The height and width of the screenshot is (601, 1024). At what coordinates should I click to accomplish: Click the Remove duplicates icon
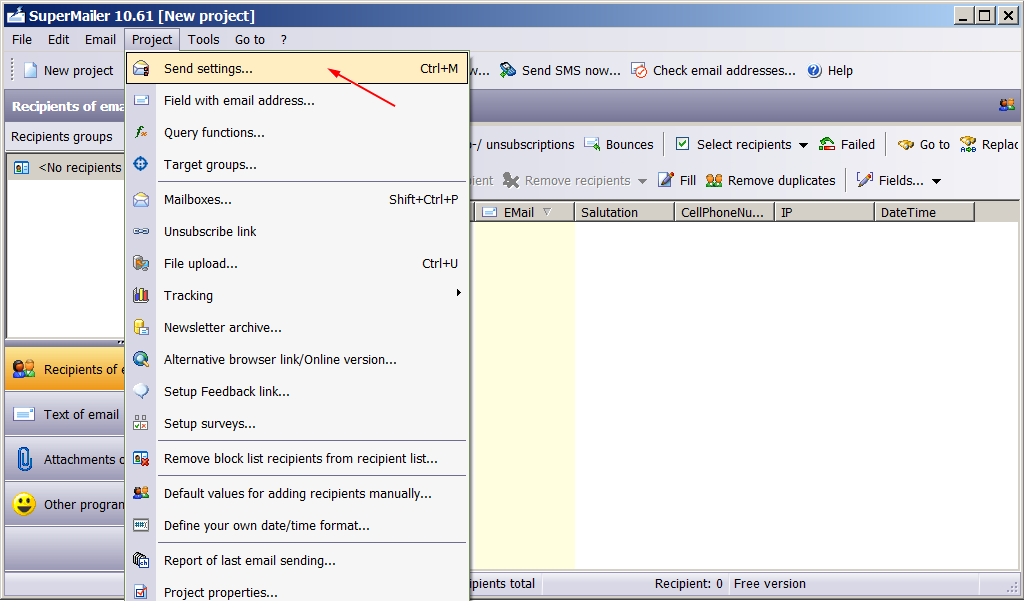[714, 180]
